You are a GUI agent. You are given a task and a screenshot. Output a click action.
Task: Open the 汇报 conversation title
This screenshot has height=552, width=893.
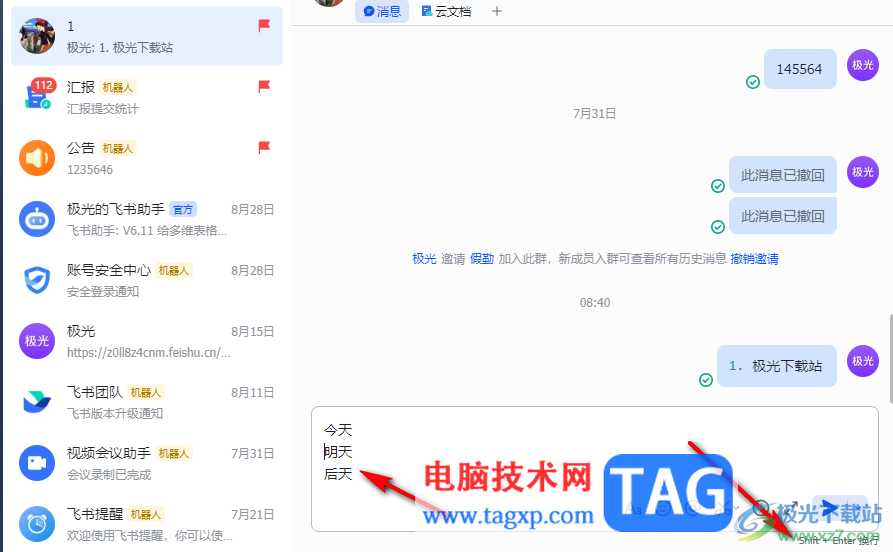point(81,87)
